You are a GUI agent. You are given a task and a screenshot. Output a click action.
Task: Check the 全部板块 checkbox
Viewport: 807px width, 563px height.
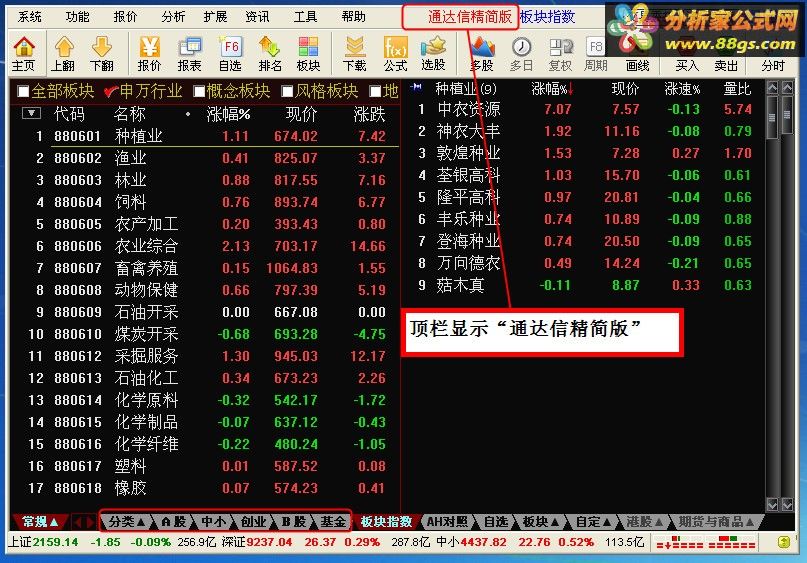[x=23, y=92]
